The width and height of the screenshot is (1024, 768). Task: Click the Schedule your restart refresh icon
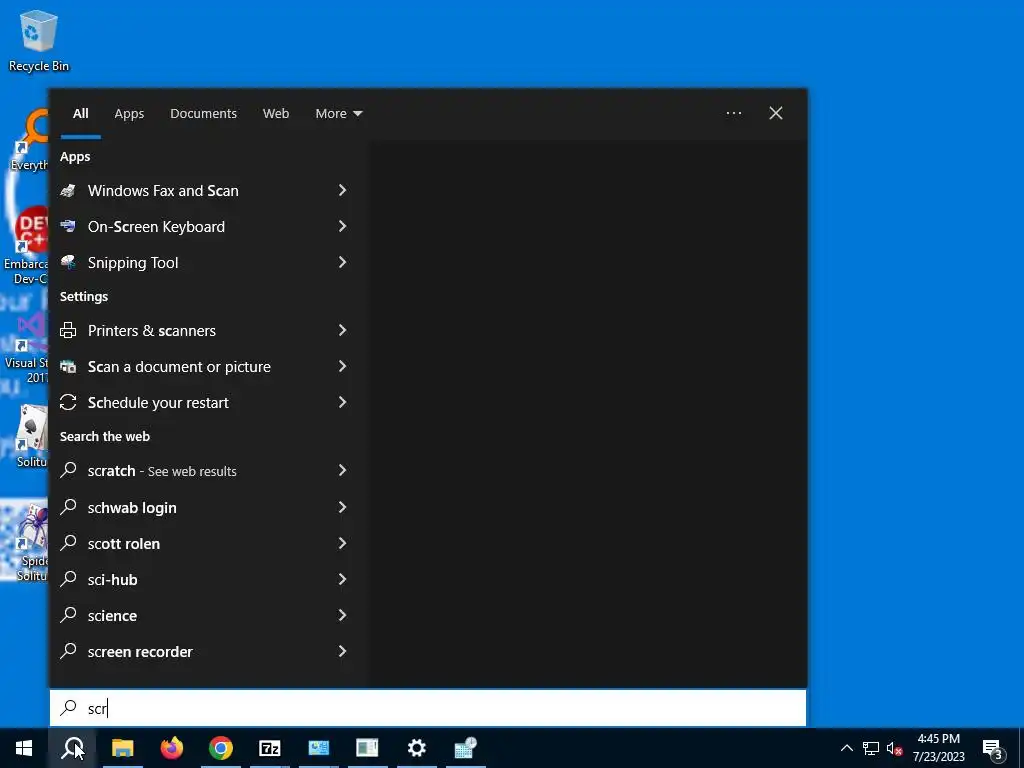click(x=68, y=402)
